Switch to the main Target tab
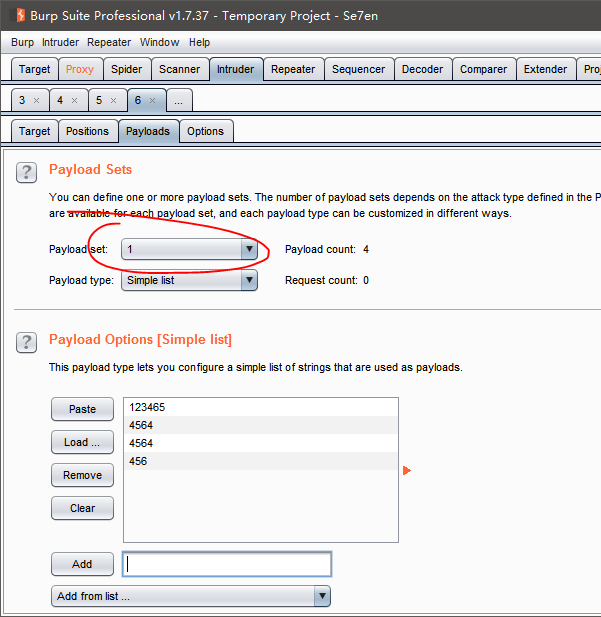The image size is (601, 617). tap(35, 69)
